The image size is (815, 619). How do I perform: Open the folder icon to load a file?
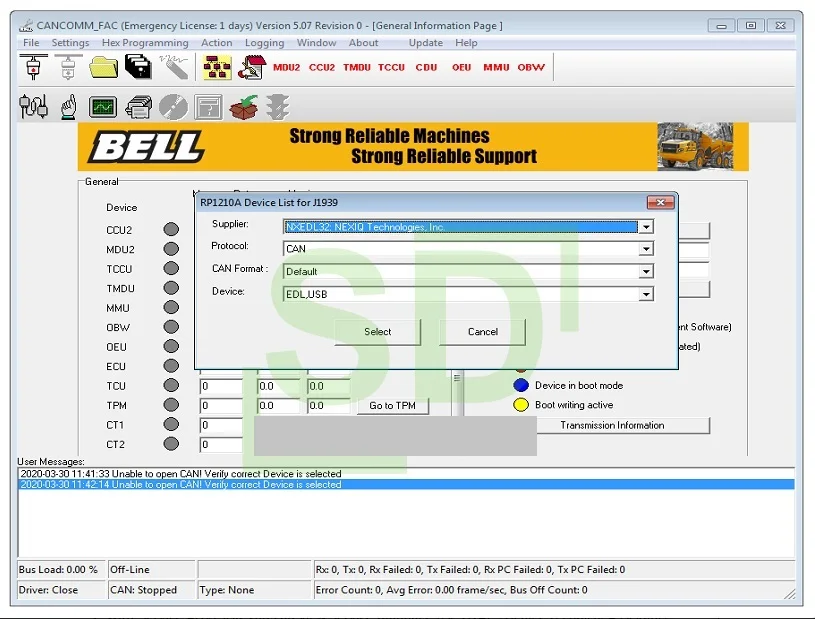coord(103,66)
